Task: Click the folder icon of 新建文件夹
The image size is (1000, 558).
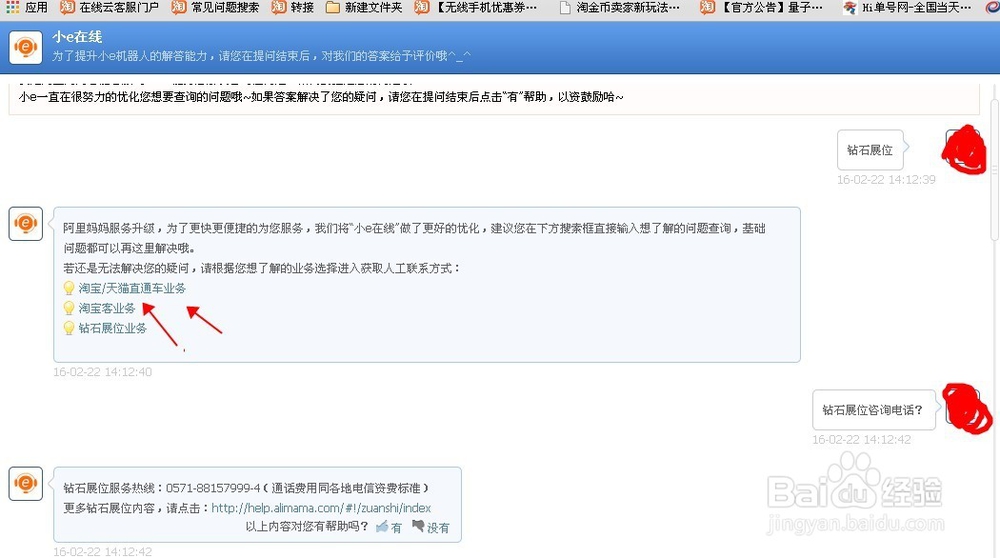Action: (332, 8)
